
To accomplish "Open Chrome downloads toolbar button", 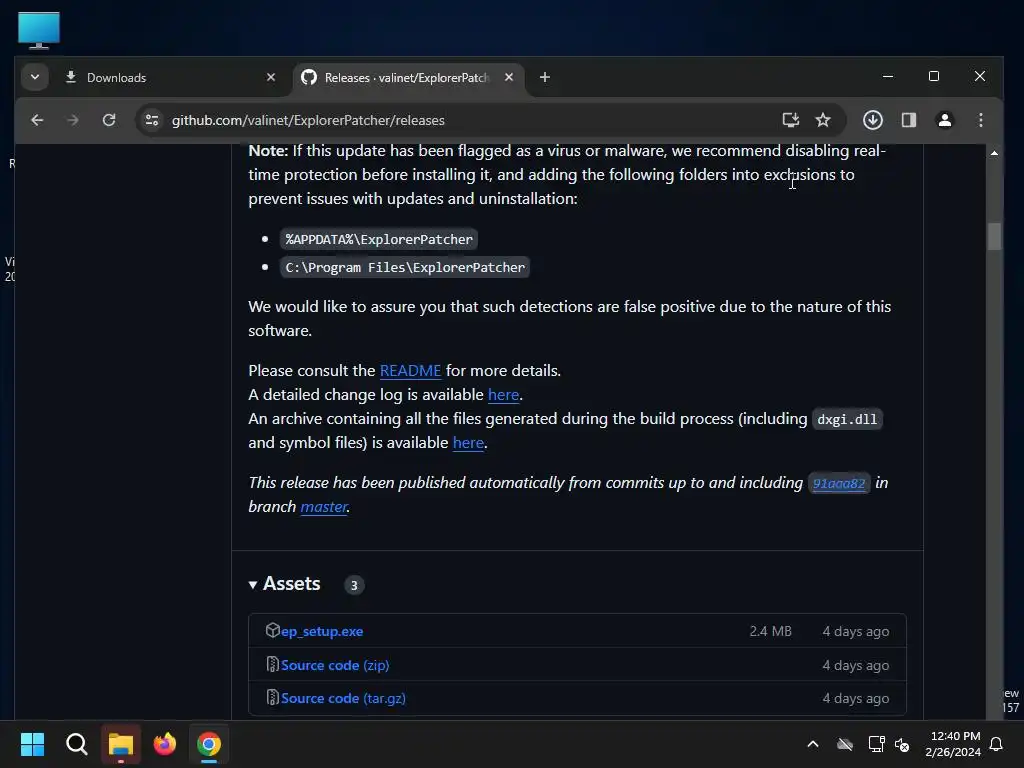I will click(x=873, y=120).
